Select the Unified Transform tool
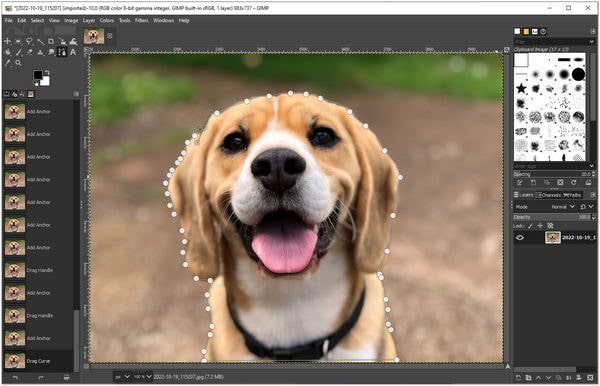 (62, 41)
